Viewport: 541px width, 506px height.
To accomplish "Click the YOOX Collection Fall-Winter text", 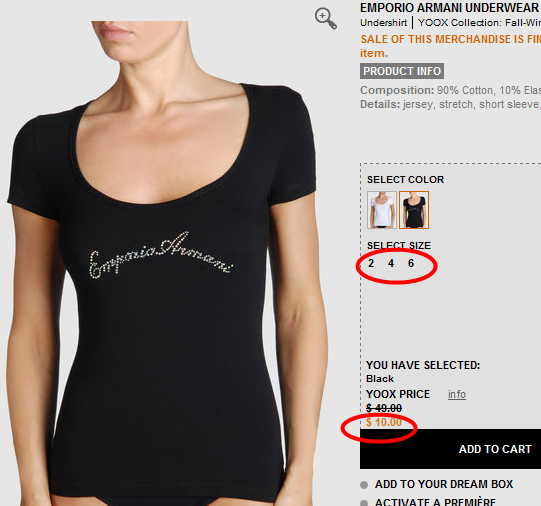I will coord(480,23).
